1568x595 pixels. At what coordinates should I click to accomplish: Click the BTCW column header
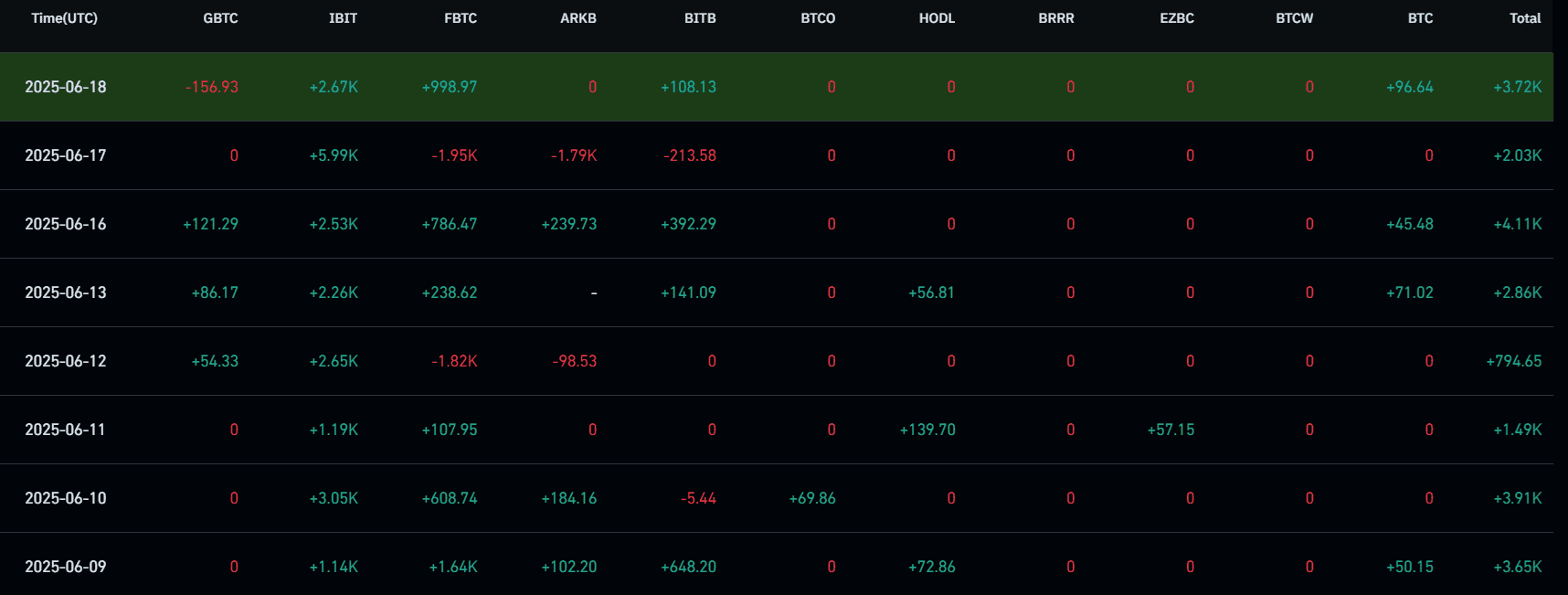click(1294, 18)
